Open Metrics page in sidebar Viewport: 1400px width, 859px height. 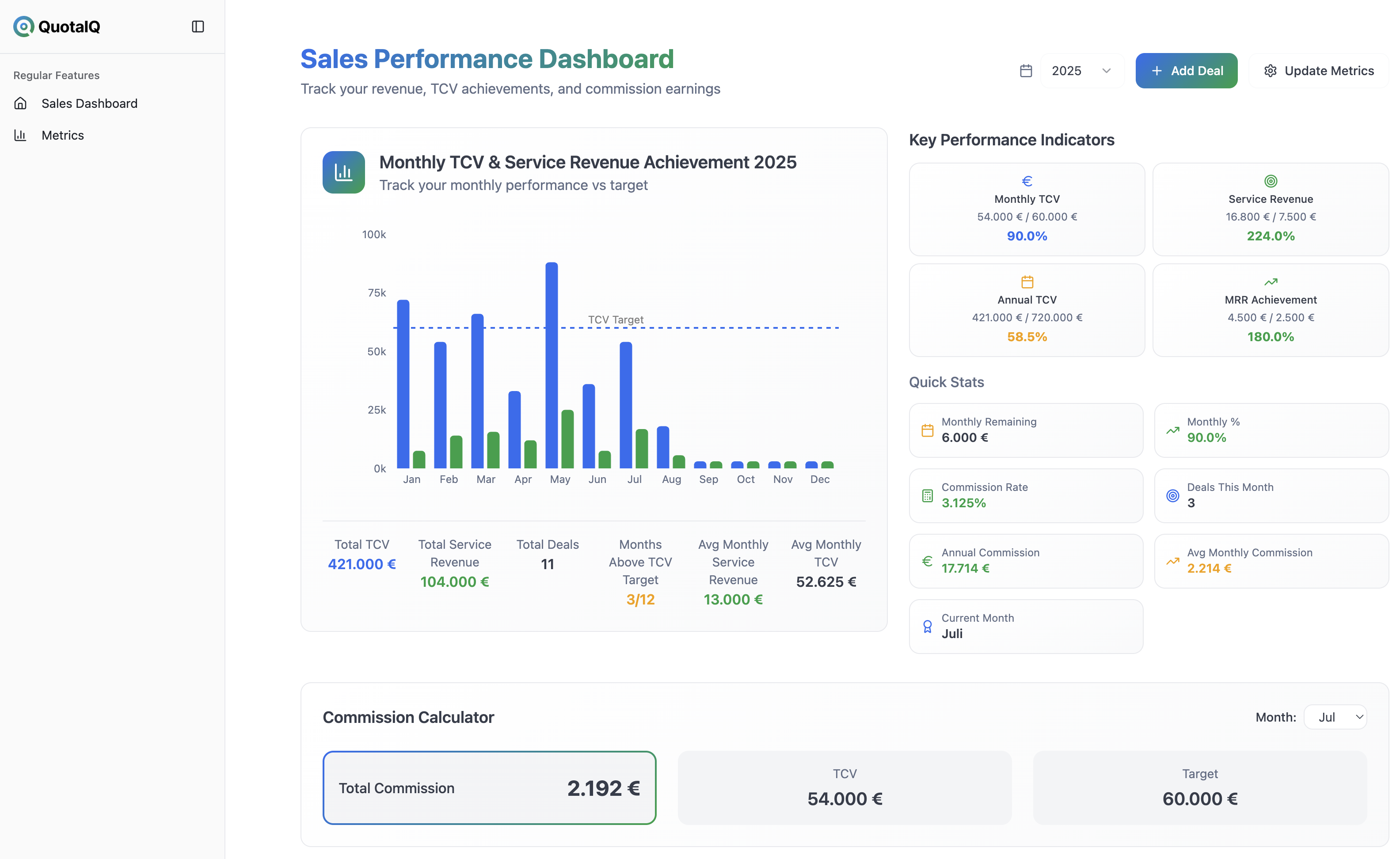coord(62,135)
